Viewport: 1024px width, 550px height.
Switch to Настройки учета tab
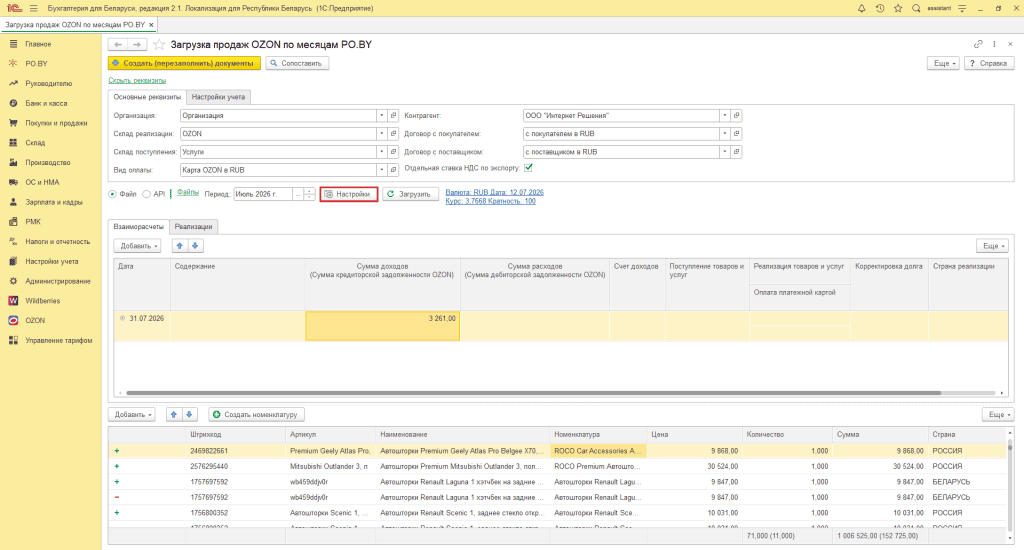point(218,97)
